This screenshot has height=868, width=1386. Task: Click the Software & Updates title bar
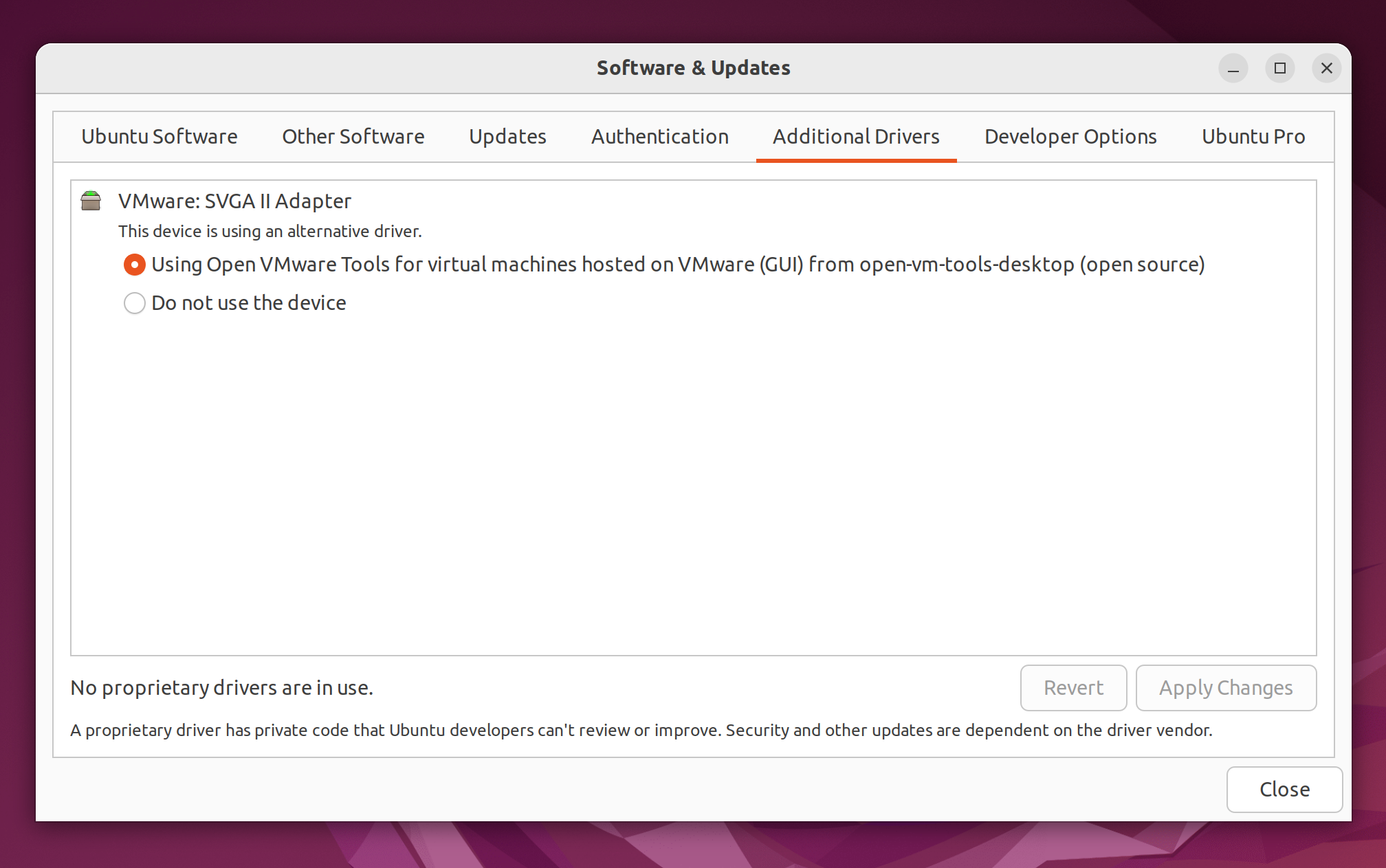[x=693, y=68]
